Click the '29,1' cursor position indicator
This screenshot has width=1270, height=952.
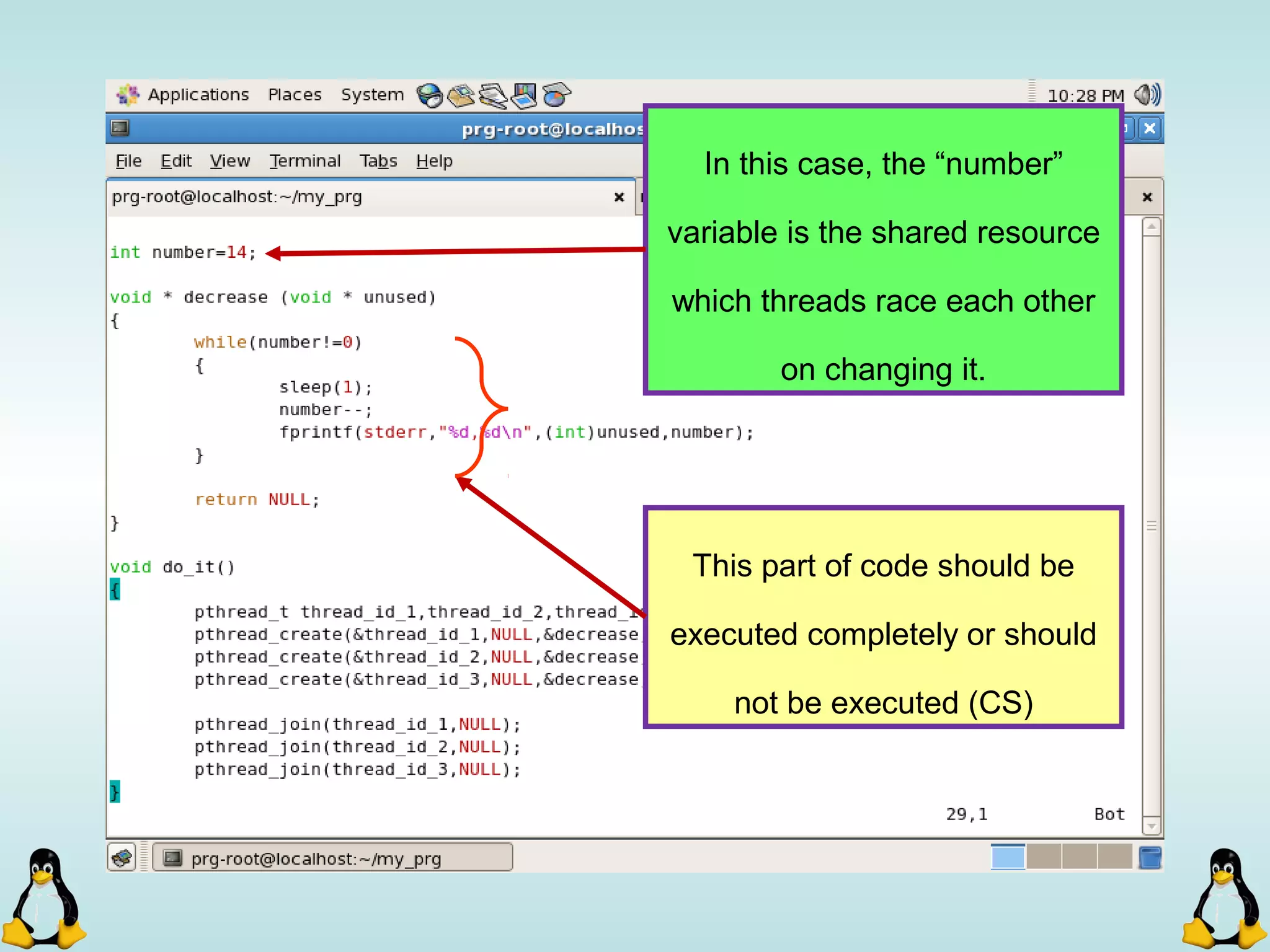click(x=967, y=814)
